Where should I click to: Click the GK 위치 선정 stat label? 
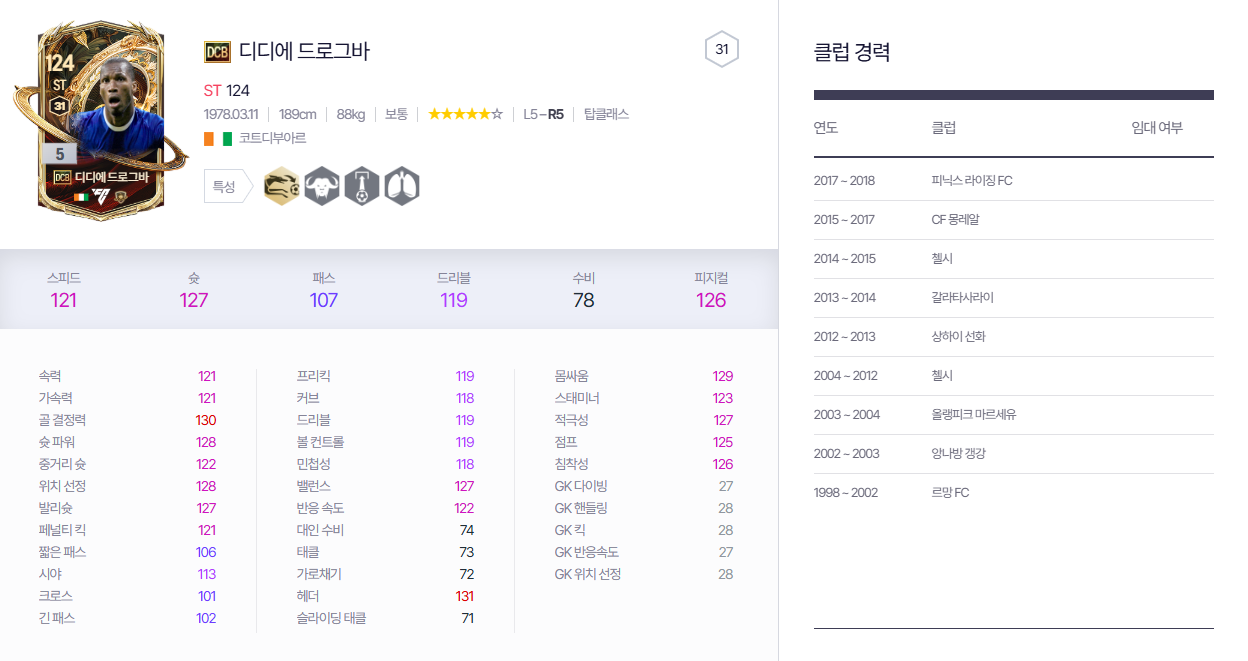pyautogui.click(x=588, y=574)
